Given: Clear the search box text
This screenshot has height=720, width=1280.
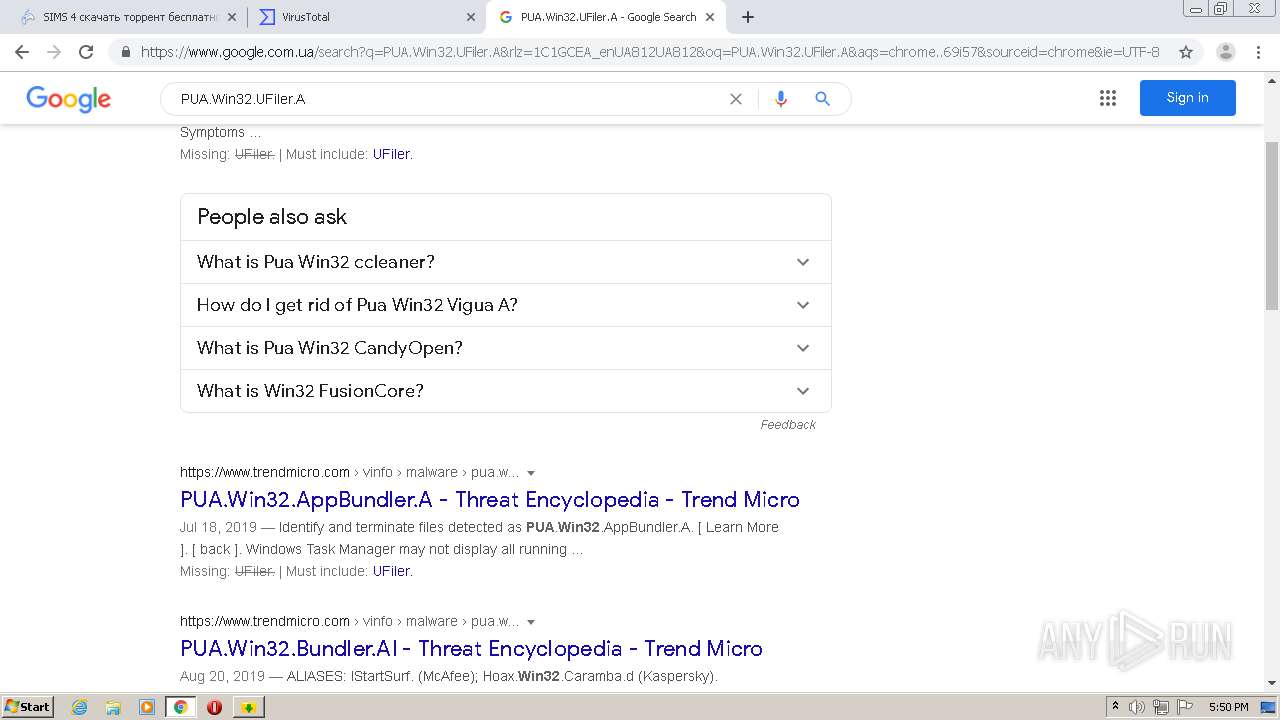Looking at the screenshot, I should 736,99.
